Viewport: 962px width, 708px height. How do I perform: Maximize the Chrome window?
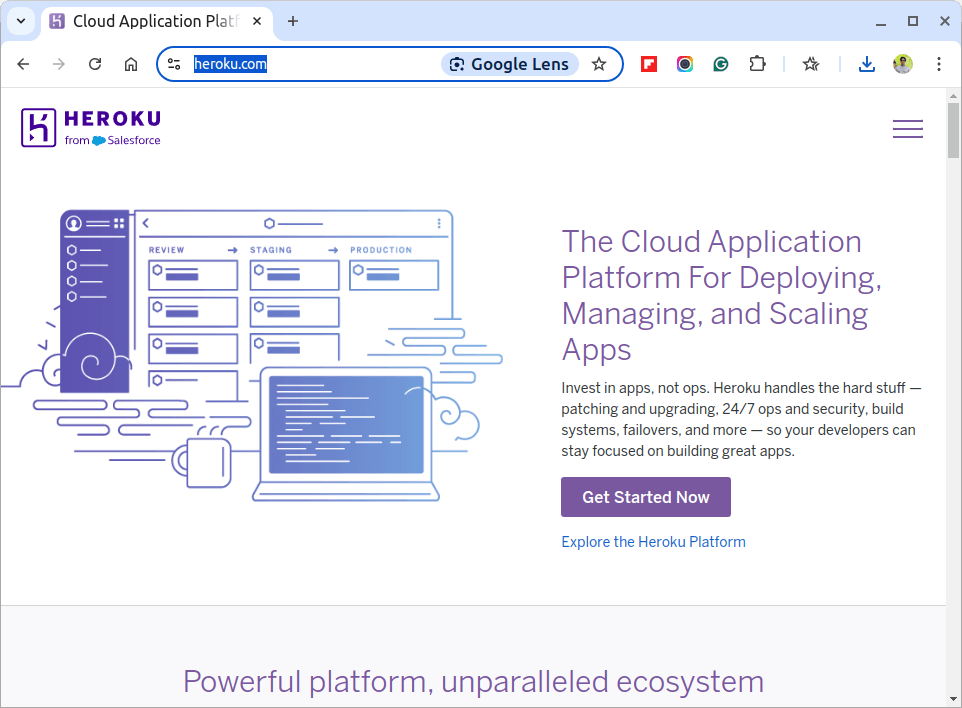913,21
